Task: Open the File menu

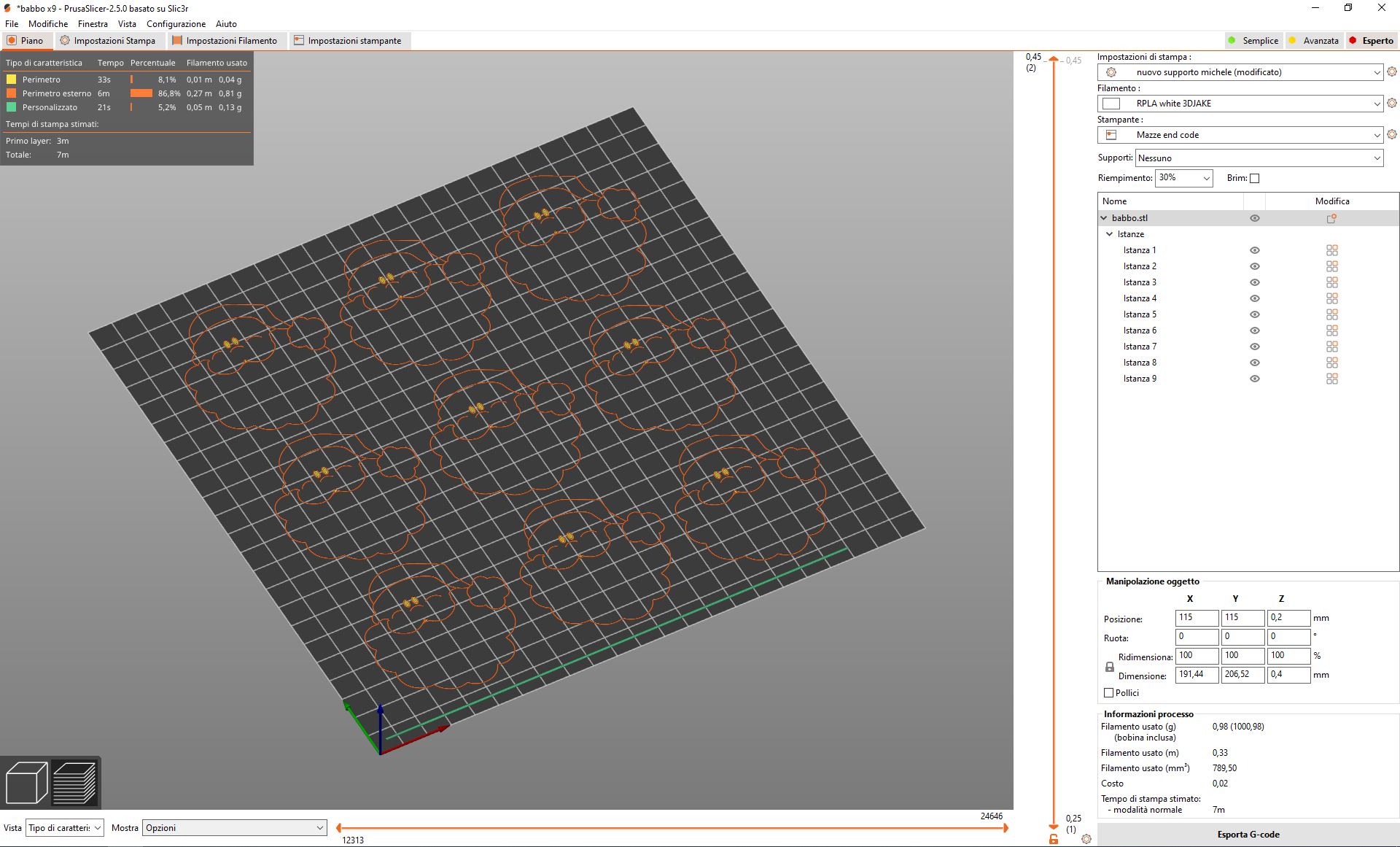Action: [12, 24]
